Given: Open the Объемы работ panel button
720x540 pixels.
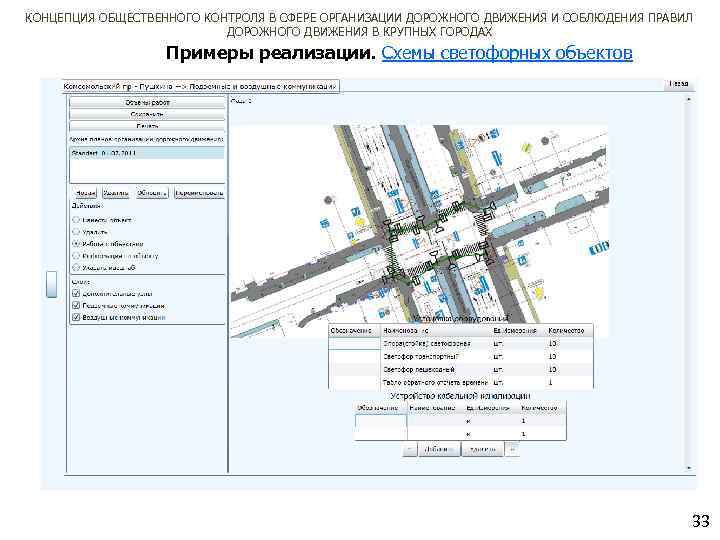Looking at the screenshot, I should (x=147, y=102).
